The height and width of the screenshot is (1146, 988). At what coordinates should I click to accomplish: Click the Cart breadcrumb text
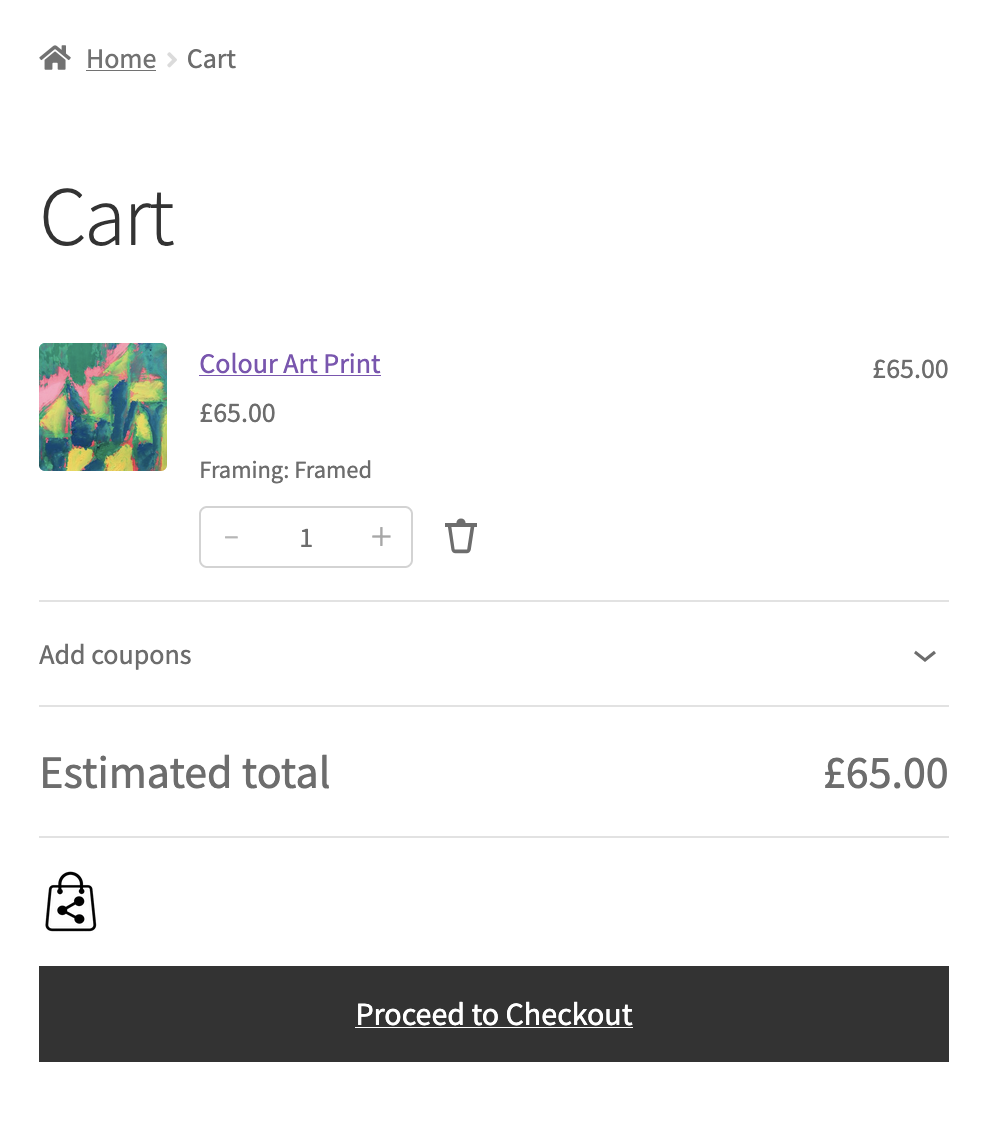211,59
